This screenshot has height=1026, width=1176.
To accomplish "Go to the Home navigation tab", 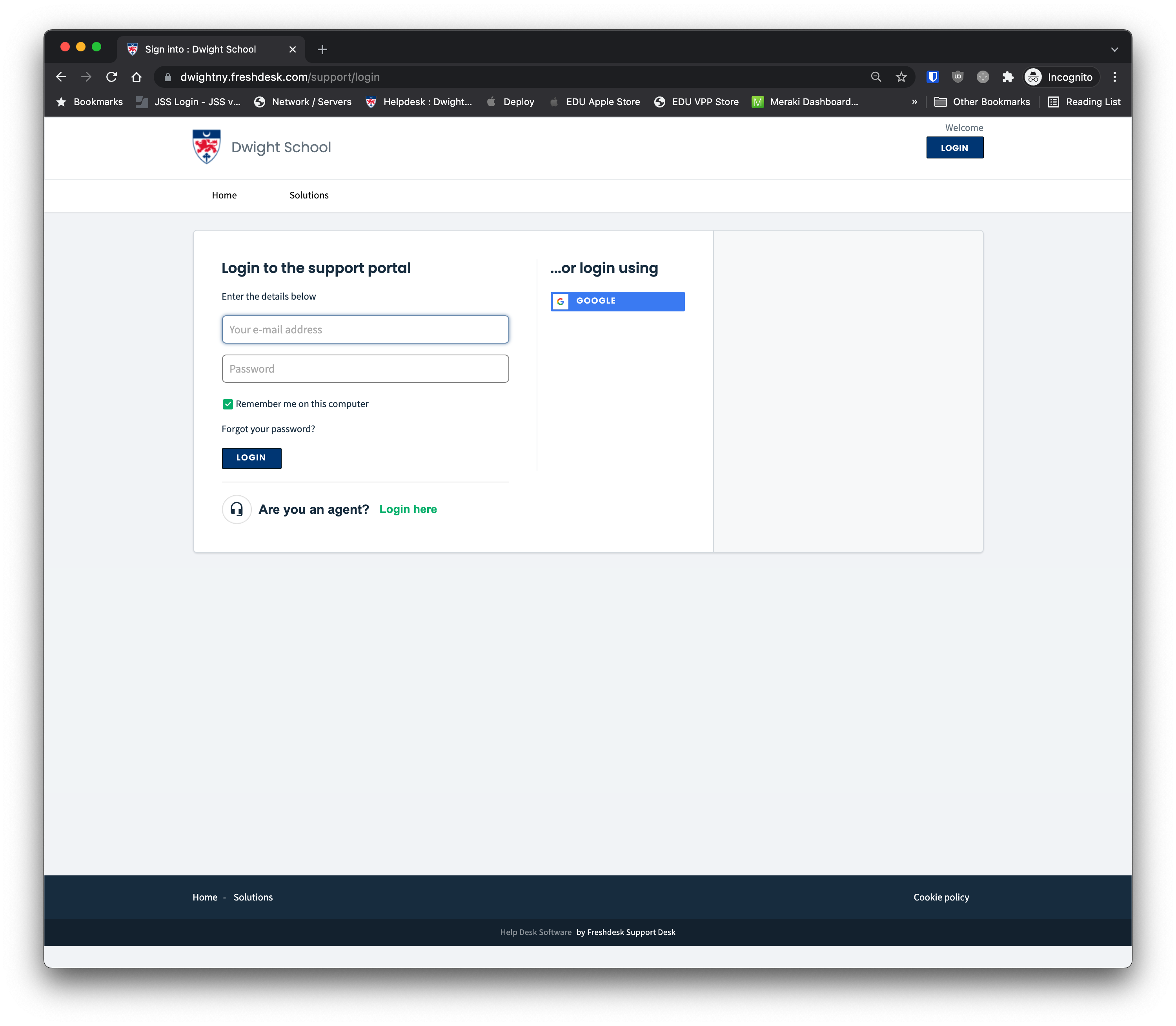I will 224,195.
